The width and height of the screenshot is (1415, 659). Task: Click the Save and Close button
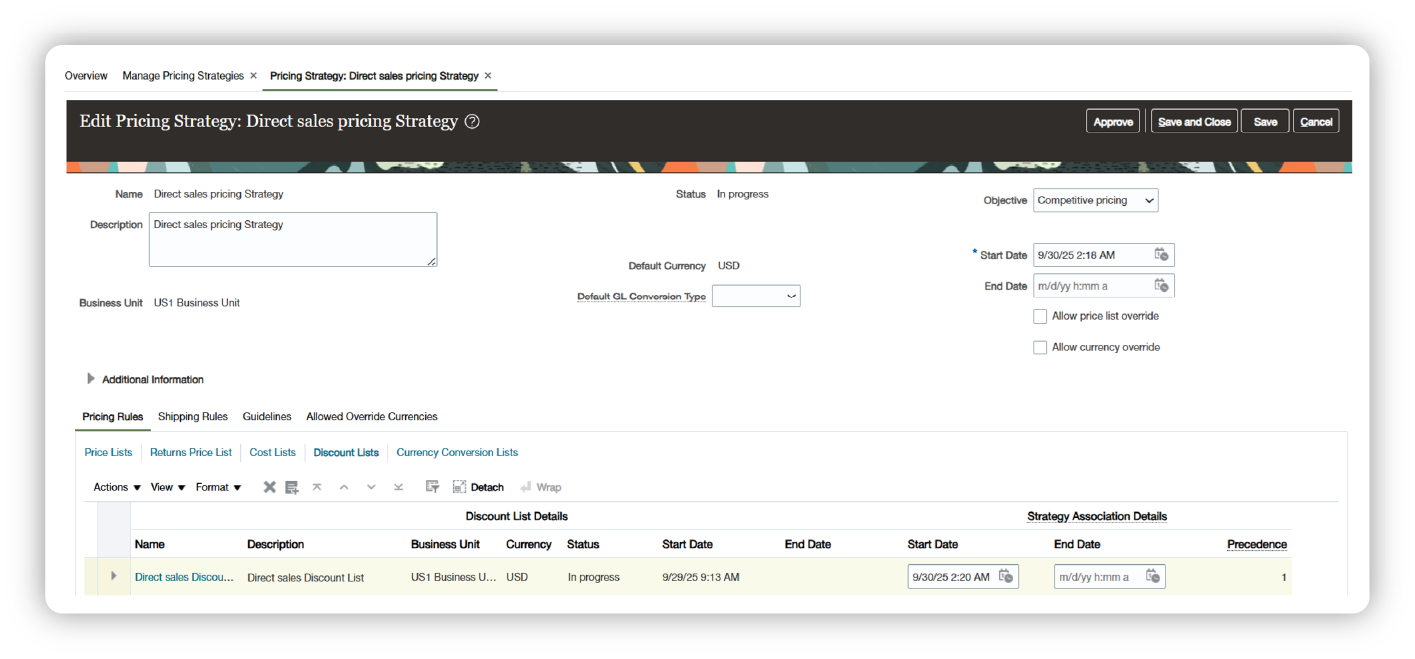pyautogui.click(x=1193, y=120)
